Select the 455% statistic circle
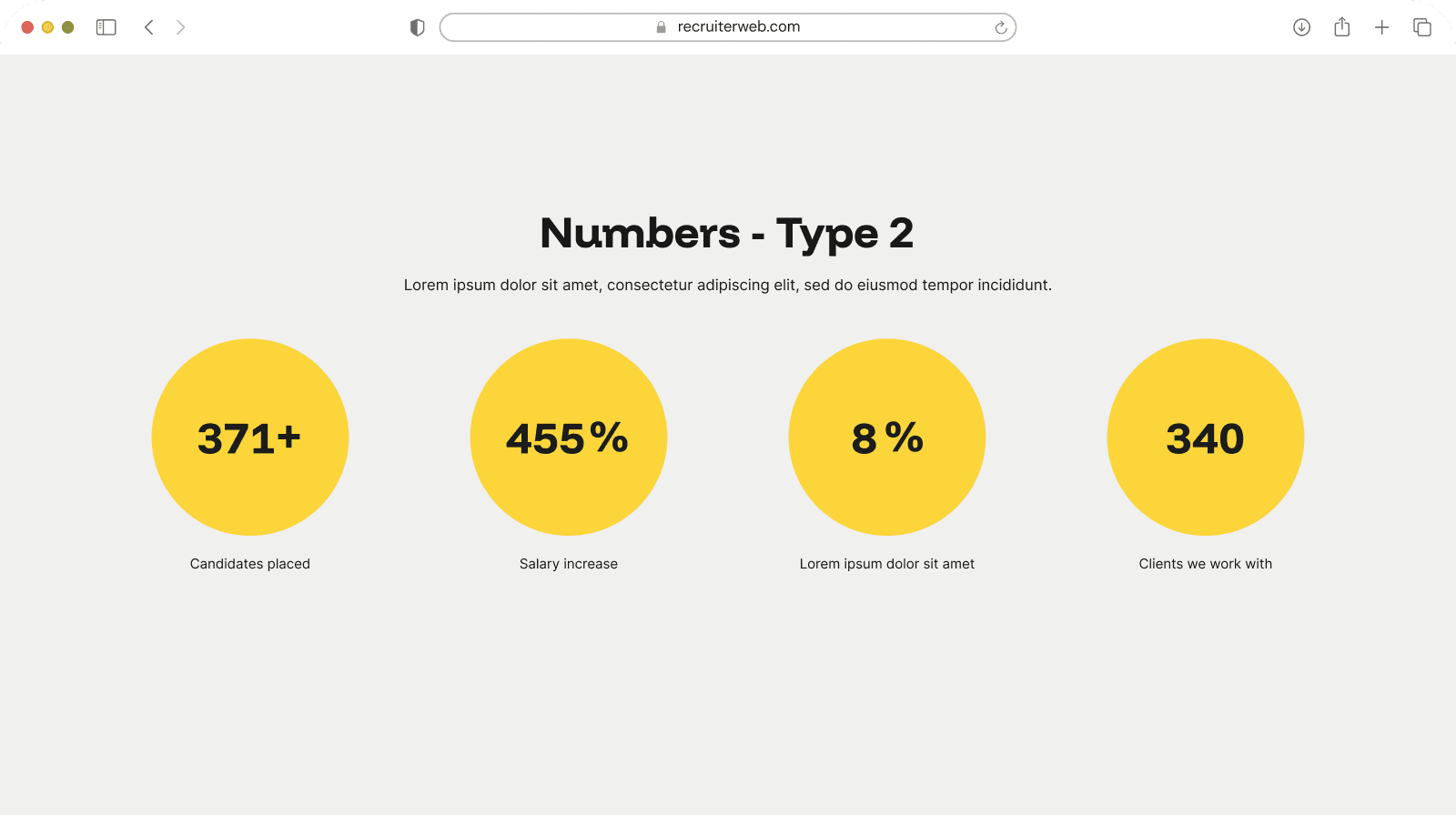 click(569, 438)
